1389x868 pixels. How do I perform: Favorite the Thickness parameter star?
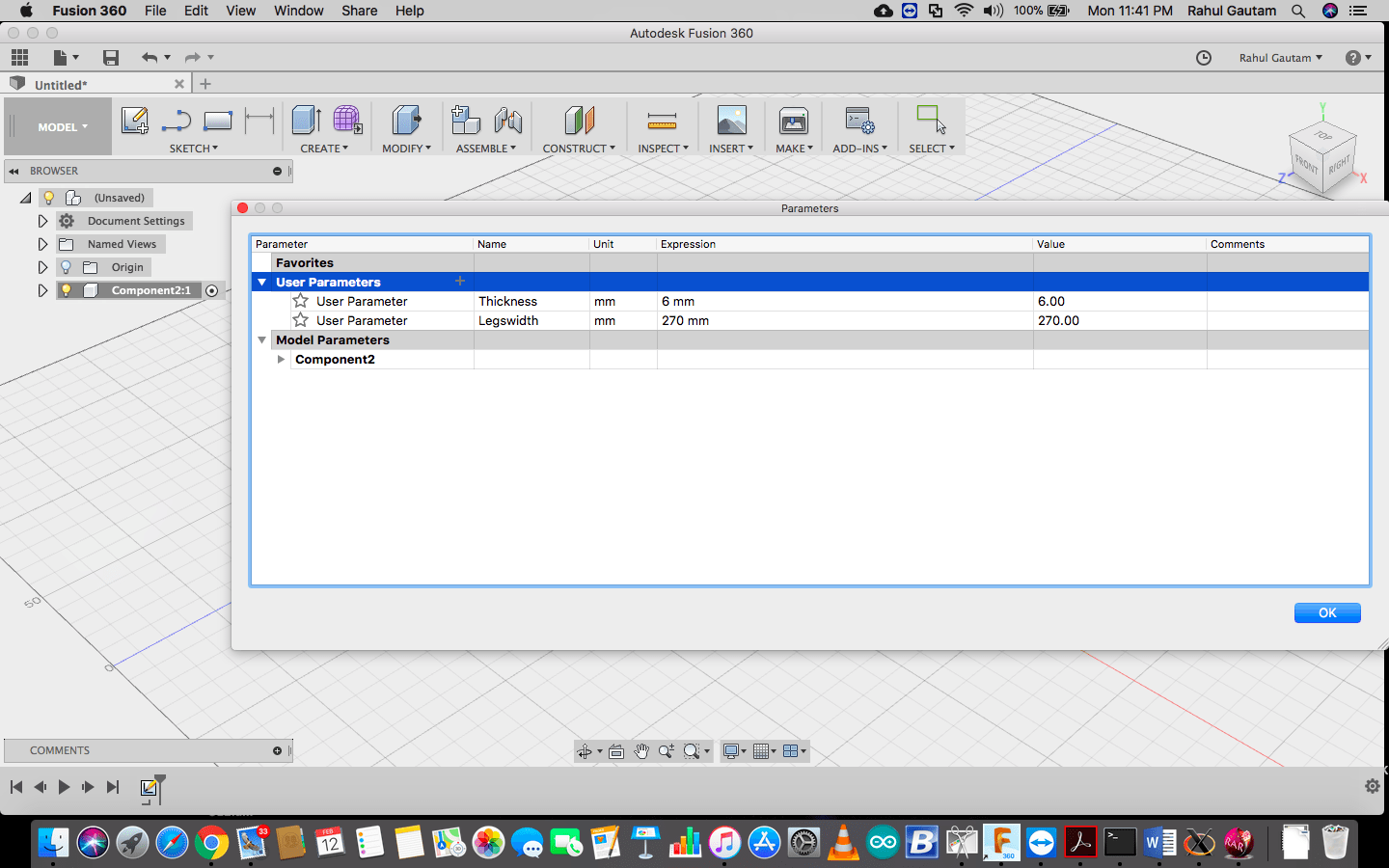301,301
